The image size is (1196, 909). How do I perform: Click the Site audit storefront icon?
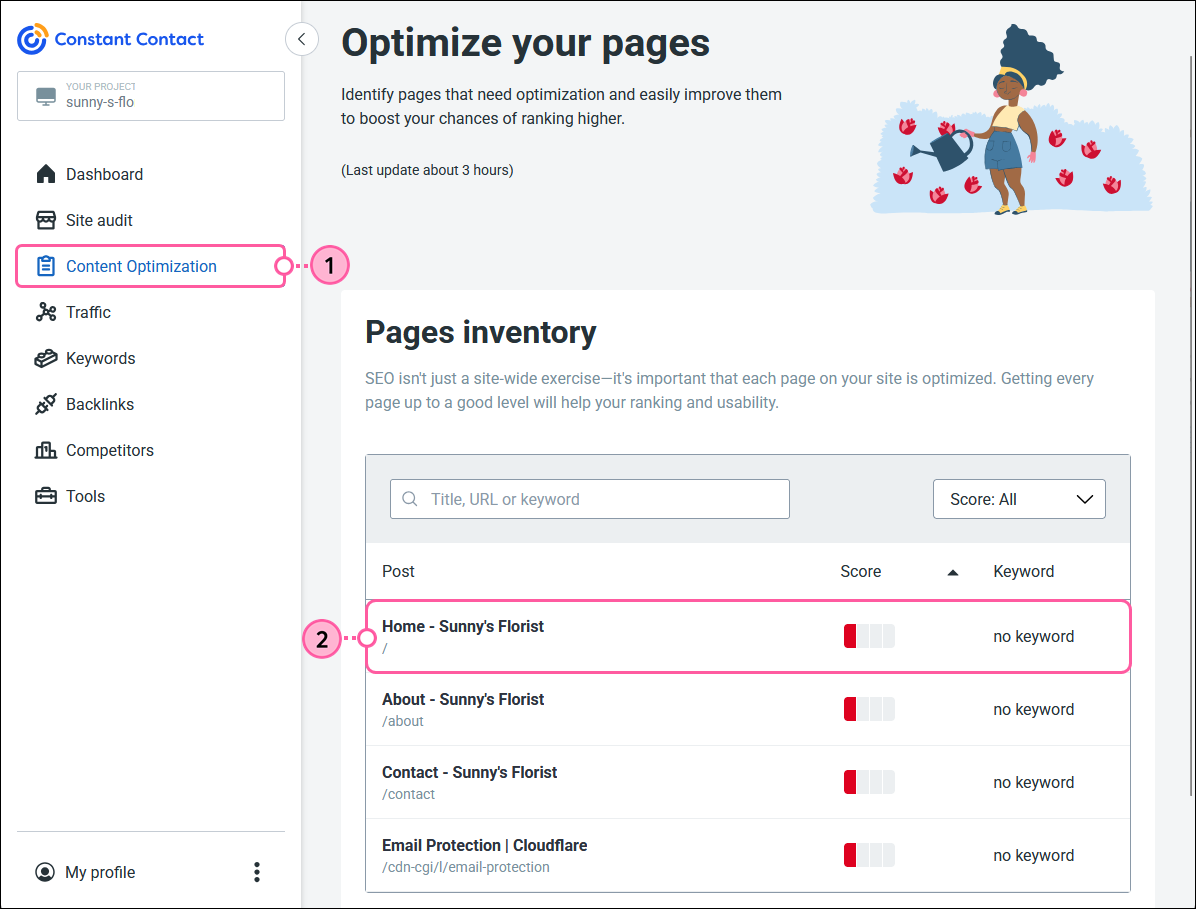click(x=46, y=220)
